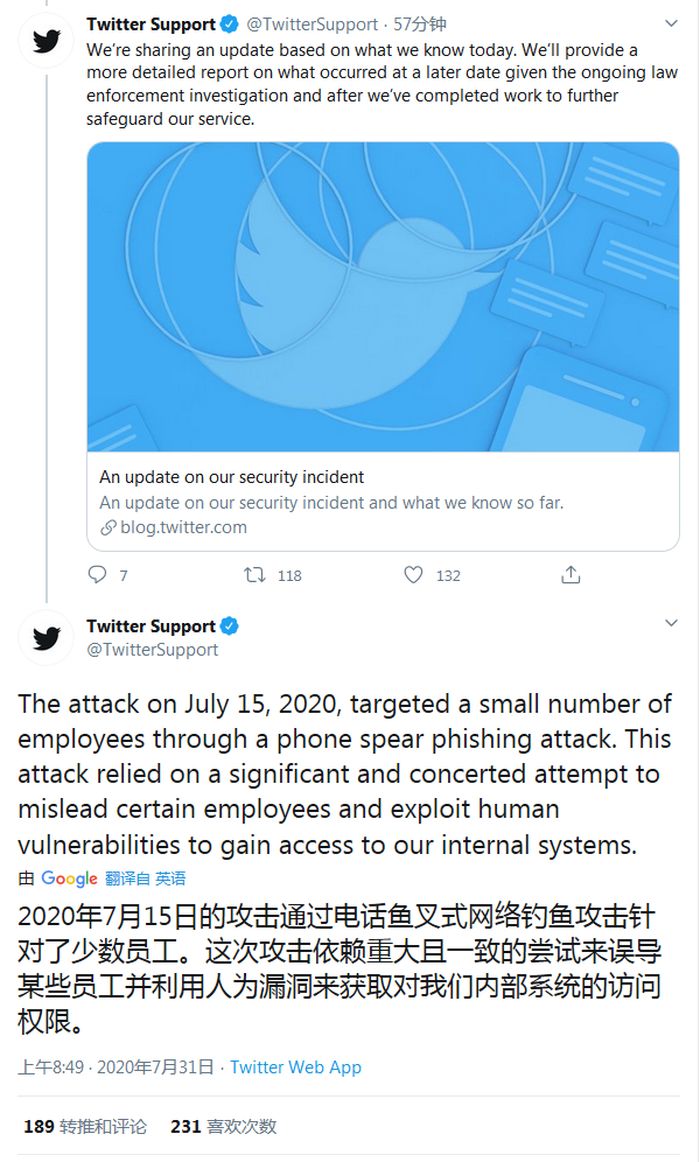View 189 转推和评论 count
The width and height of the screenshot is (700, 1162).
tap(88, 1125)
